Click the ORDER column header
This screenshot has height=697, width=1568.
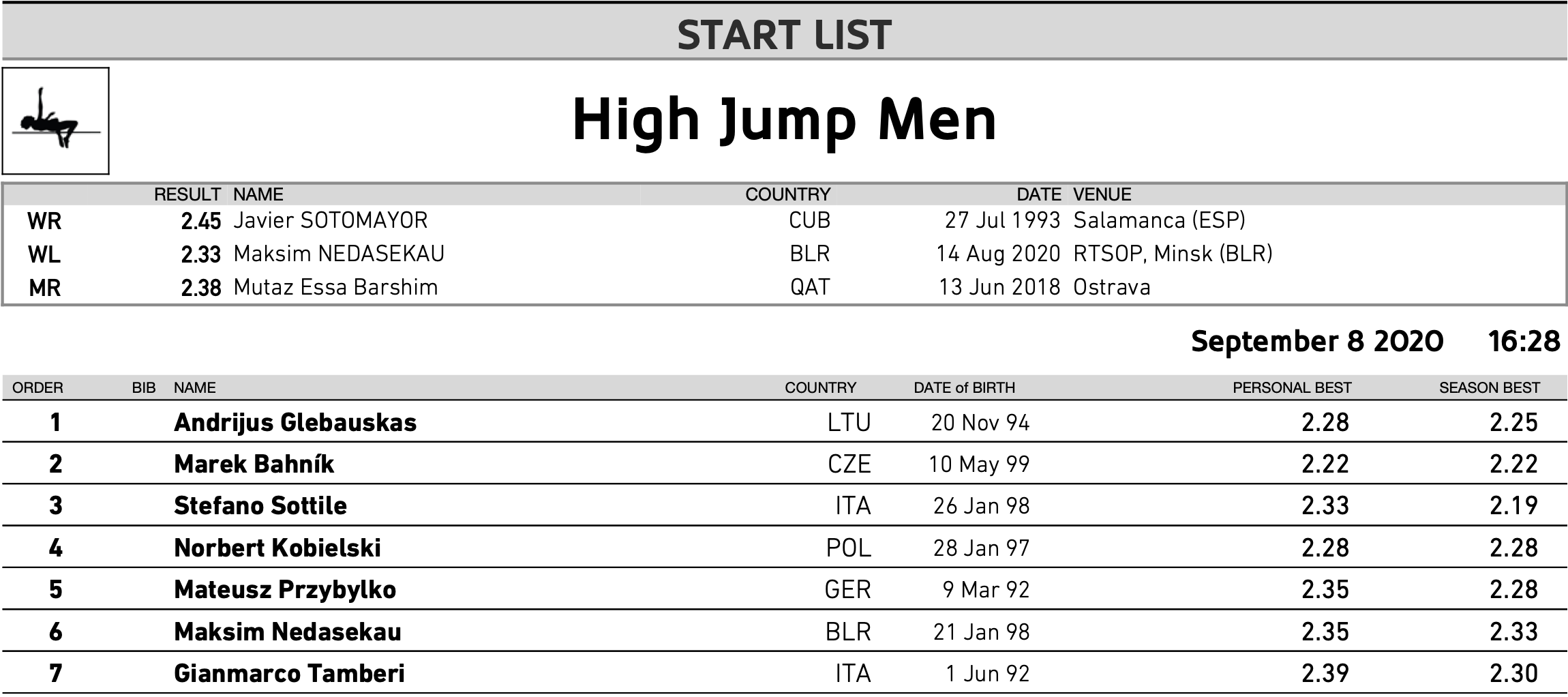(x=37, y=388)
